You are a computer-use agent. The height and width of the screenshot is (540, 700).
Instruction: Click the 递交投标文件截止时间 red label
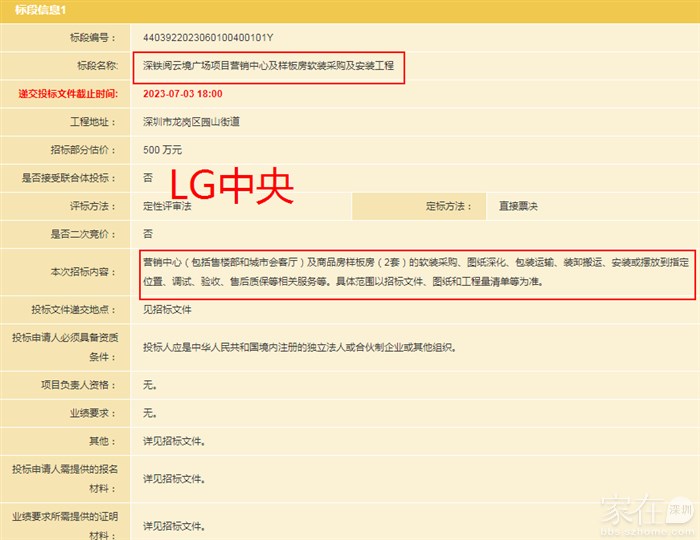67,94
